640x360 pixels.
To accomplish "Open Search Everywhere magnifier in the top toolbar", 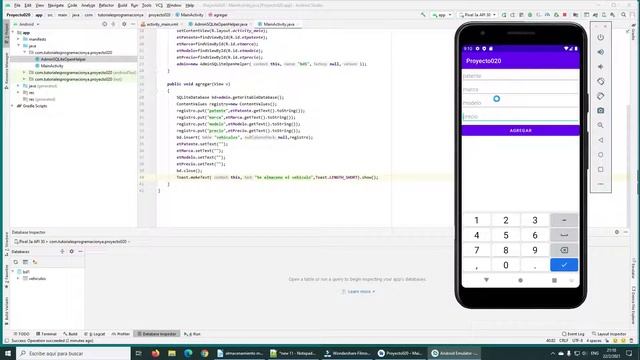I will point(623,15).
